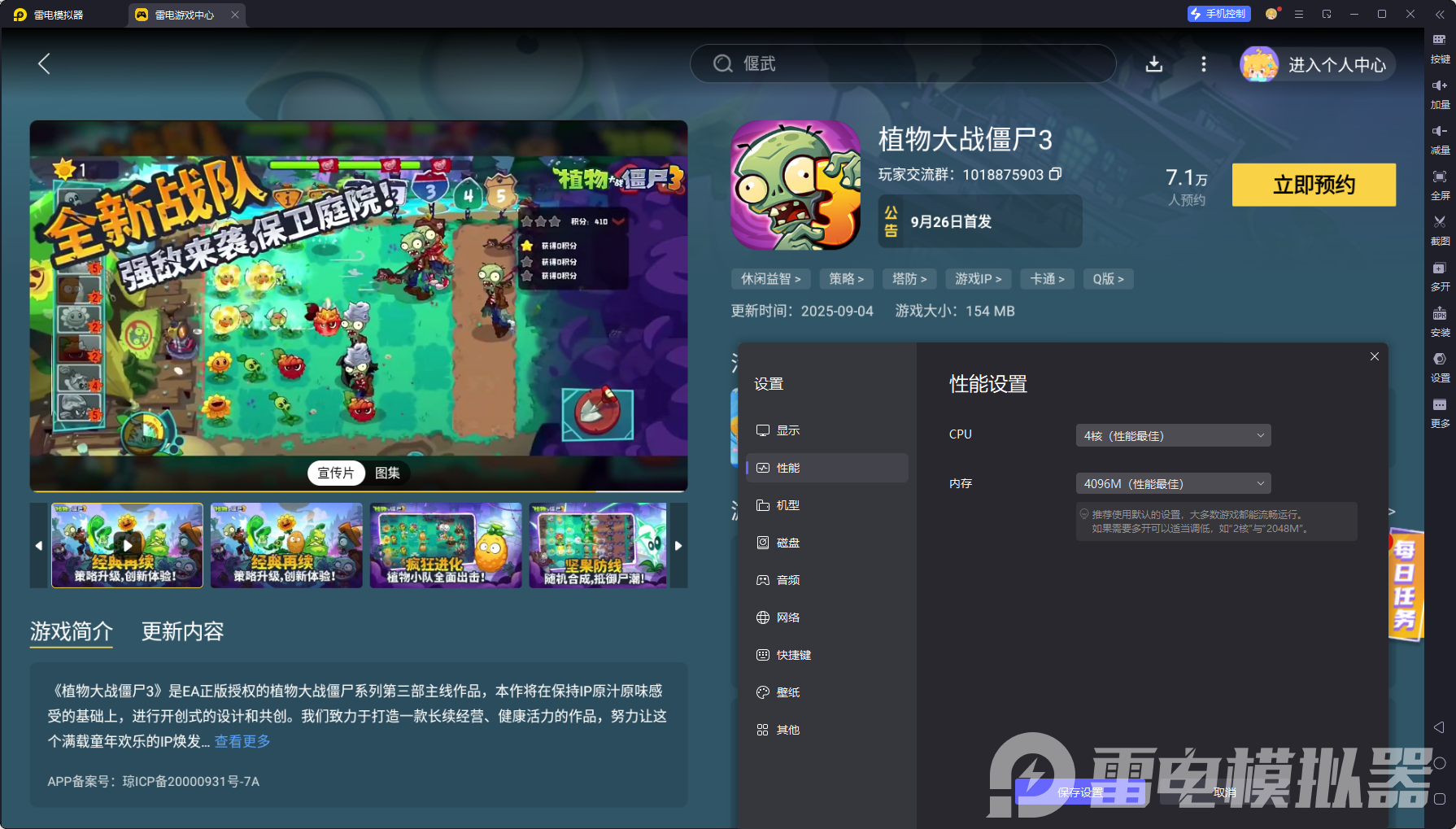1456x829 pixels.
Task: Close the 雷电游戏中心 tab
Action: tap(235, 15)
